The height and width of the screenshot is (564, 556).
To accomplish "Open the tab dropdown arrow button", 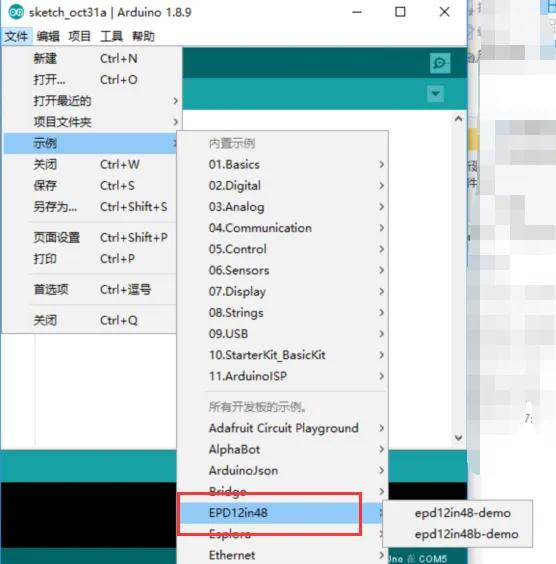I will click(x=436, y=94).
